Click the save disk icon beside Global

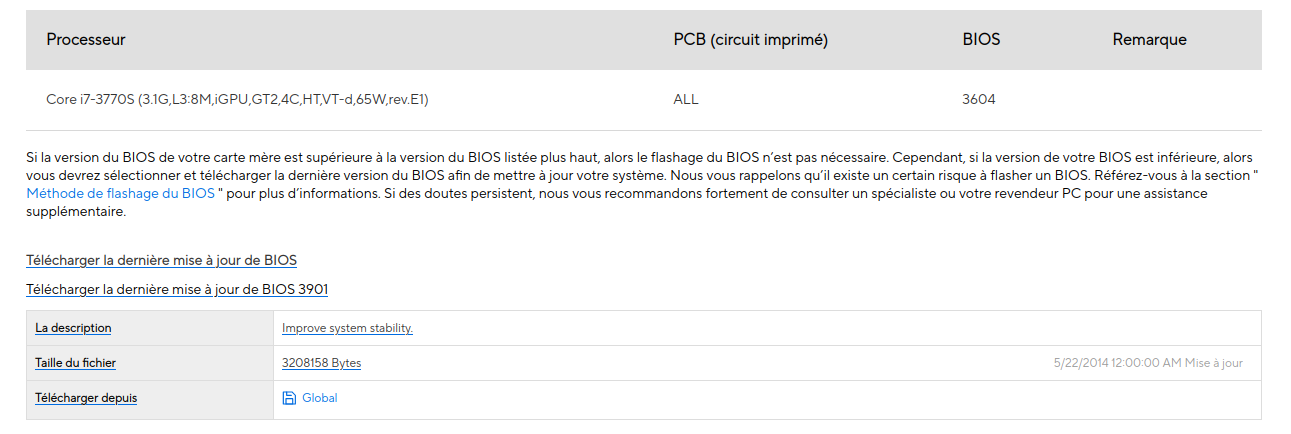click(x=289, y=398)
